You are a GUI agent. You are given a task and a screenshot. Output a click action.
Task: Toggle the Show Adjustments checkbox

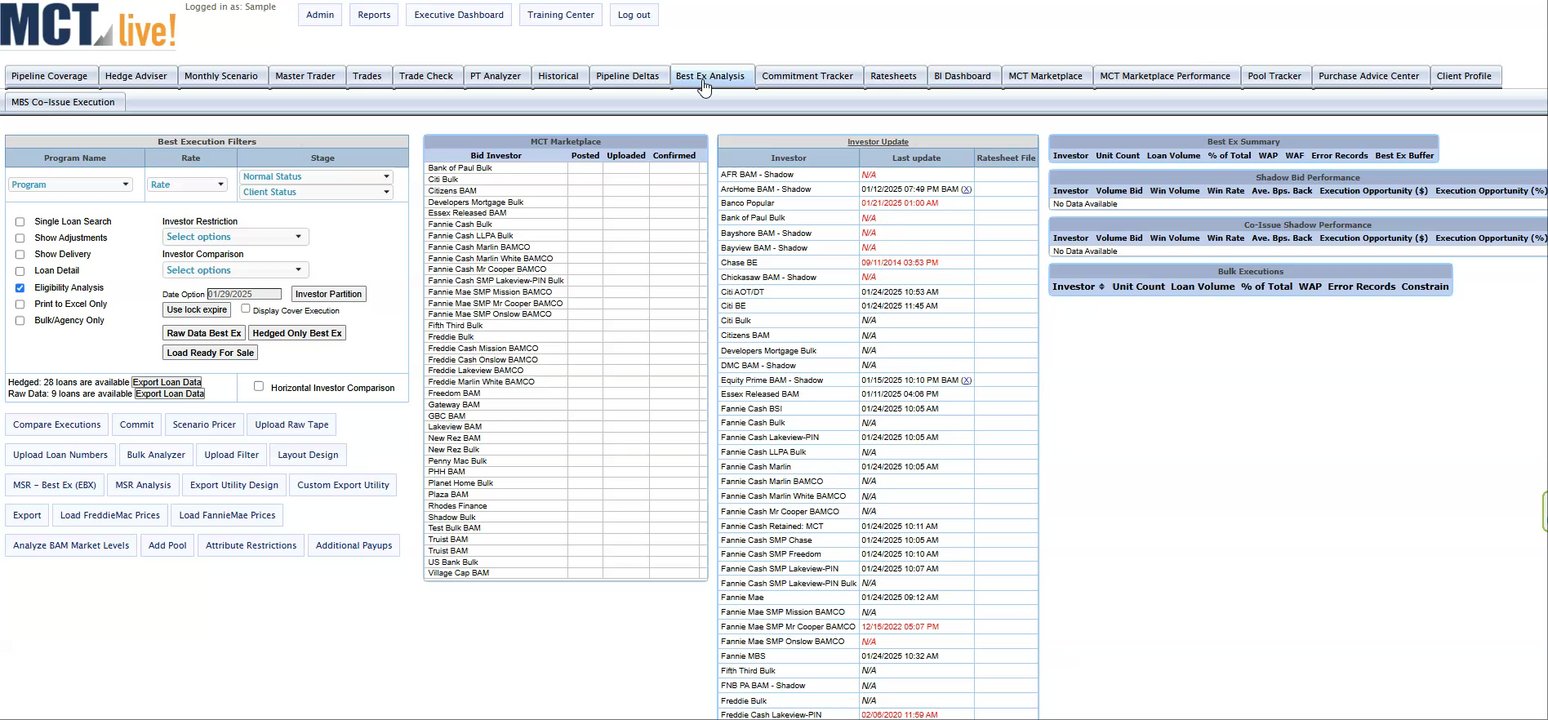pos(21,238)
